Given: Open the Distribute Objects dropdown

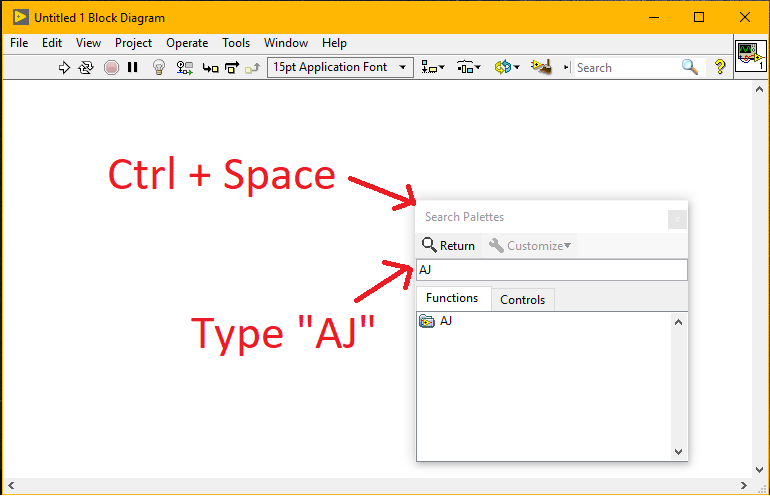Looking at the screenshot, I should 469,68.
